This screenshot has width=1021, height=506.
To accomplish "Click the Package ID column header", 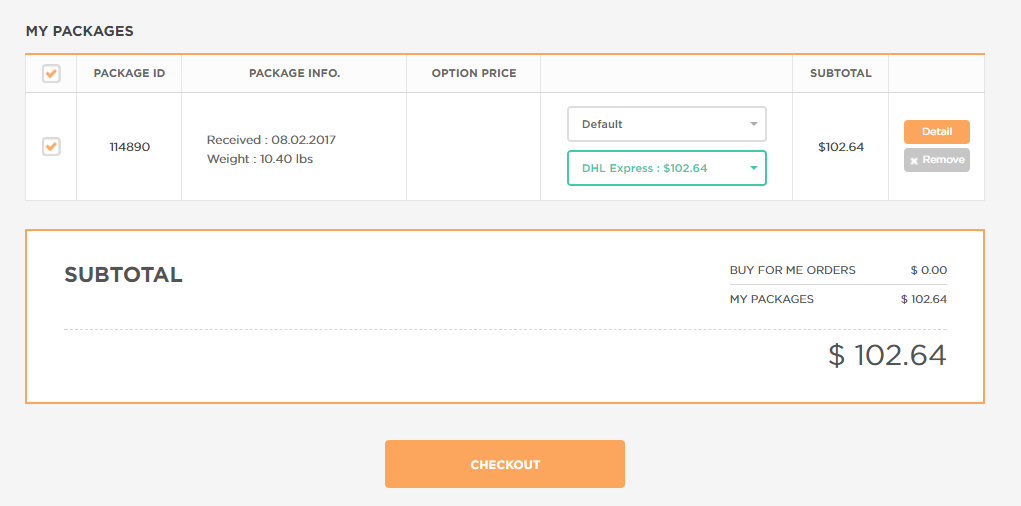I will pos(129,74).
